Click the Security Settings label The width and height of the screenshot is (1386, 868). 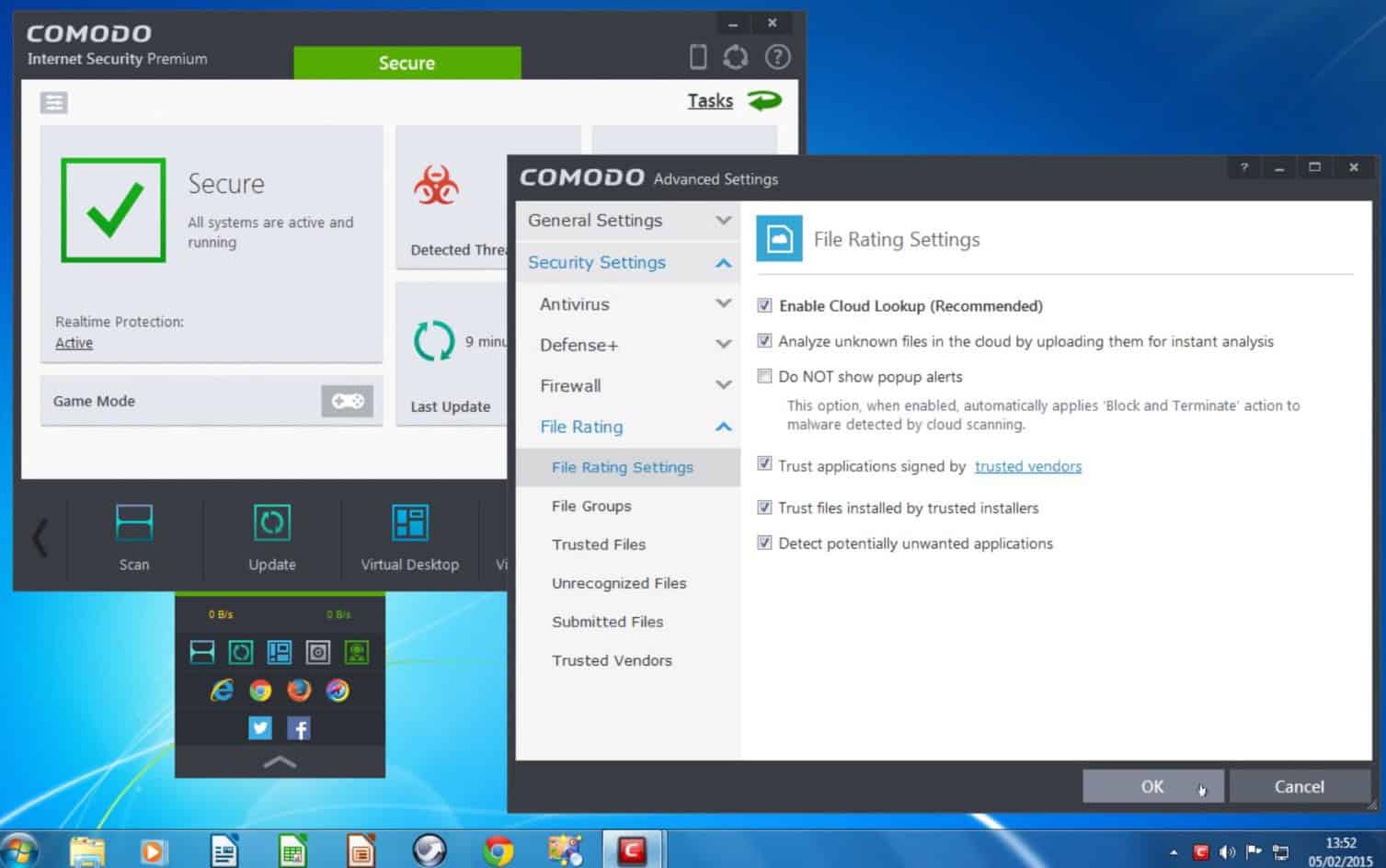pos(597,263)
